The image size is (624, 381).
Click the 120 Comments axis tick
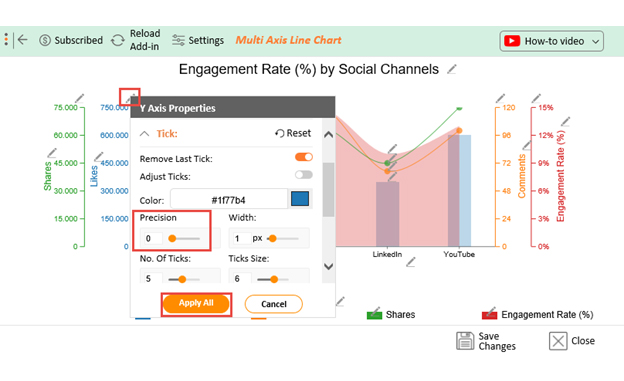[x=509, y=107]
